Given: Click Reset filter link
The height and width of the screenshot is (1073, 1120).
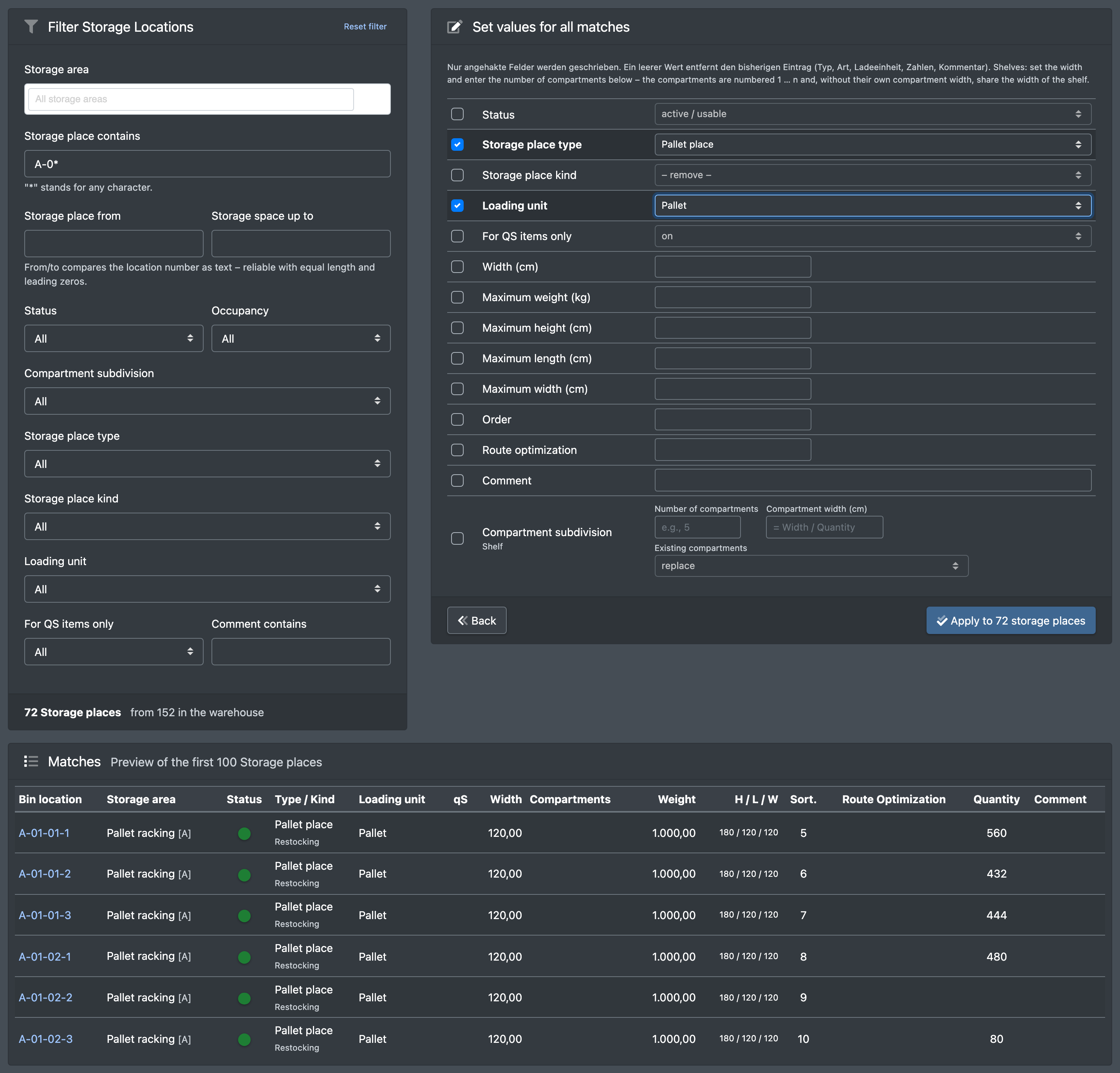Looking at the screenshot, I should click(365, 26).
